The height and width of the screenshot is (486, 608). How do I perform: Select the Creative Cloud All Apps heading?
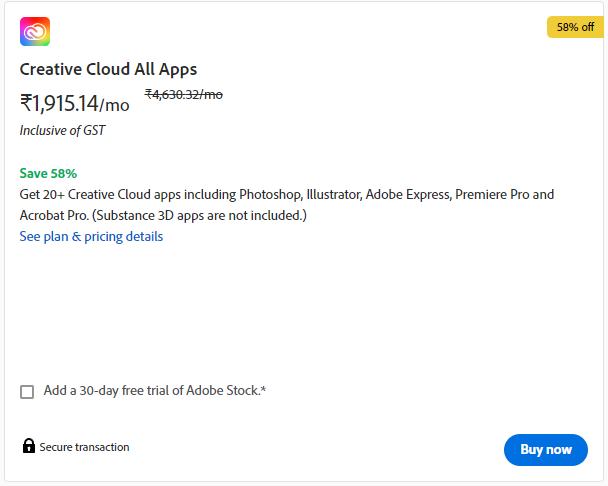coord(108,69)
